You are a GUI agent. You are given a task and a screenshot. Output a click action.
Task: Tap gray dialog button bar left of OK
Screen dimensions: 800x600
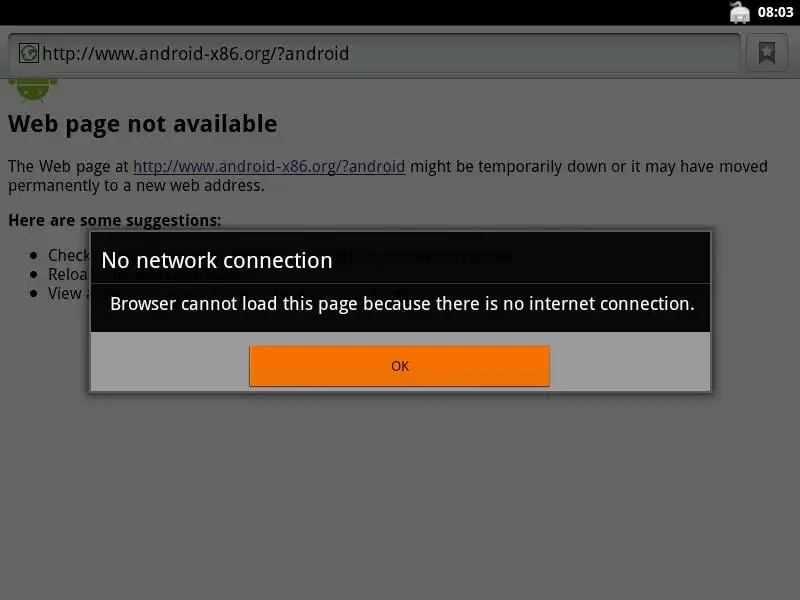pyautogui.click(x=170, y=362)
